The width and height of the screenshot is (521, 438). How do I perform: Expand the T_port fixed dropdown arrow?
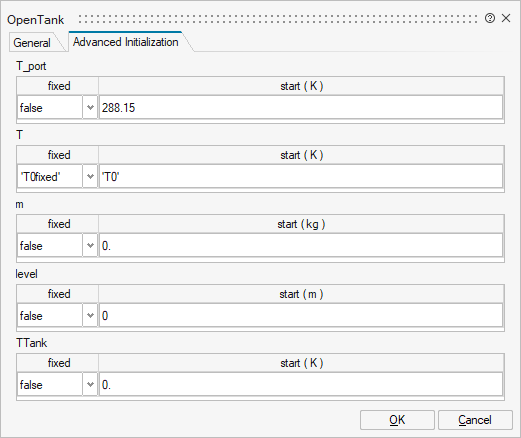tap(90, 108)
